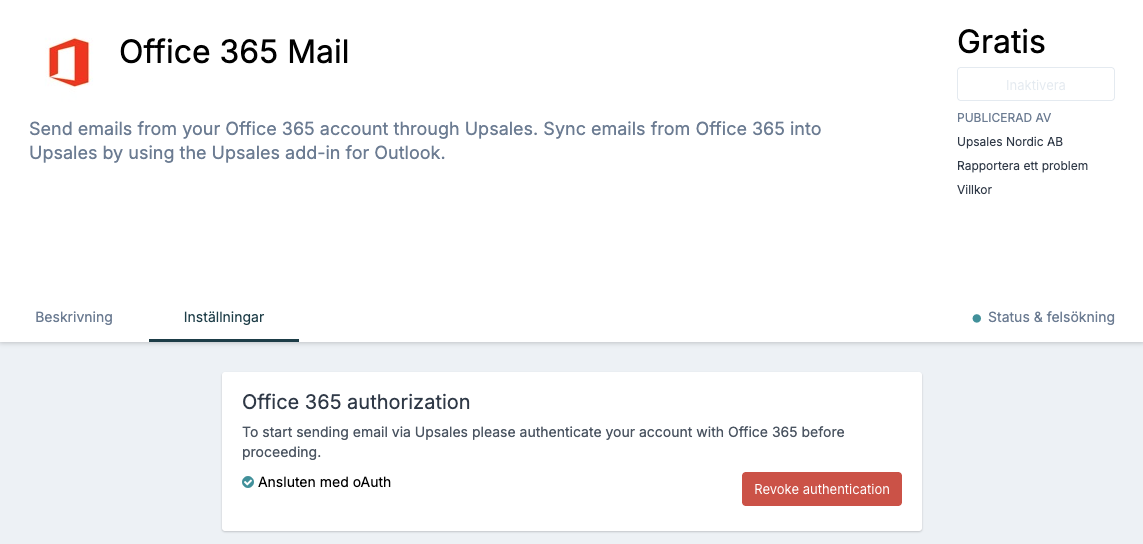Viewport: 1143px width, 544px height.
Task: Click the teal status dot indicator
Action: (977, 318)
